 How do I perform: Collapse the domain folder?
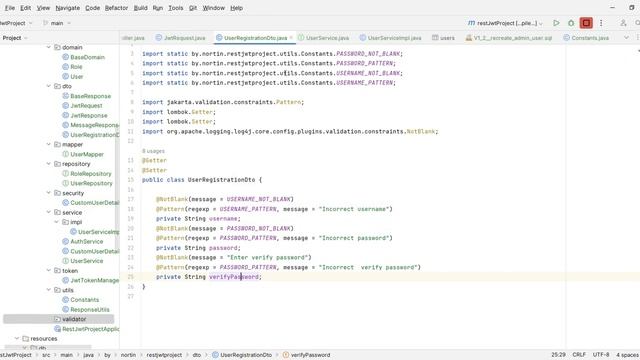pyautogui.click(x=49, y=47)
